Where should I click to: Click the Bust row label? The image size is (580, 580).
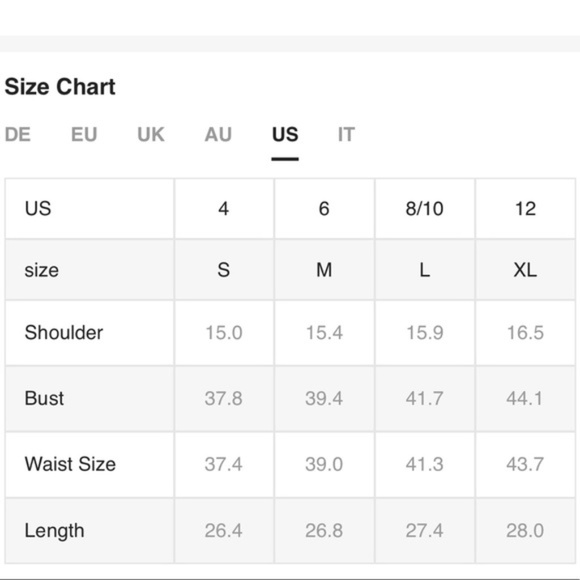44,398
